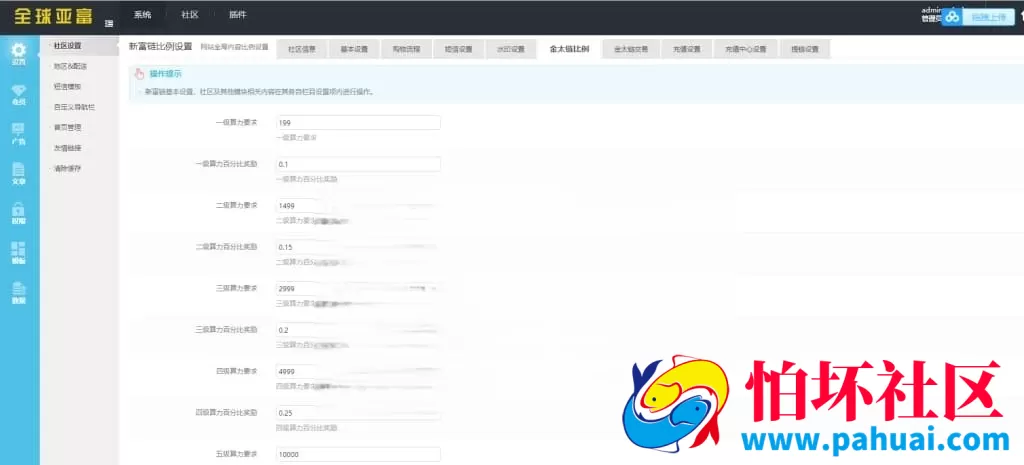Click the 操作提示 hand pointer icon

139,74
